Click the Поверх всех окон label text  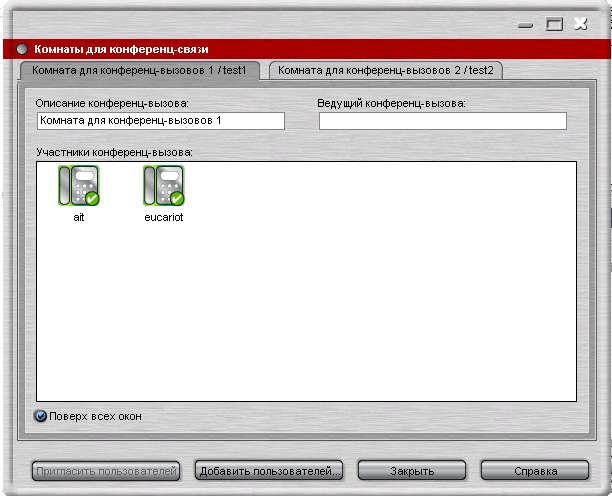(x=95, y=416)
